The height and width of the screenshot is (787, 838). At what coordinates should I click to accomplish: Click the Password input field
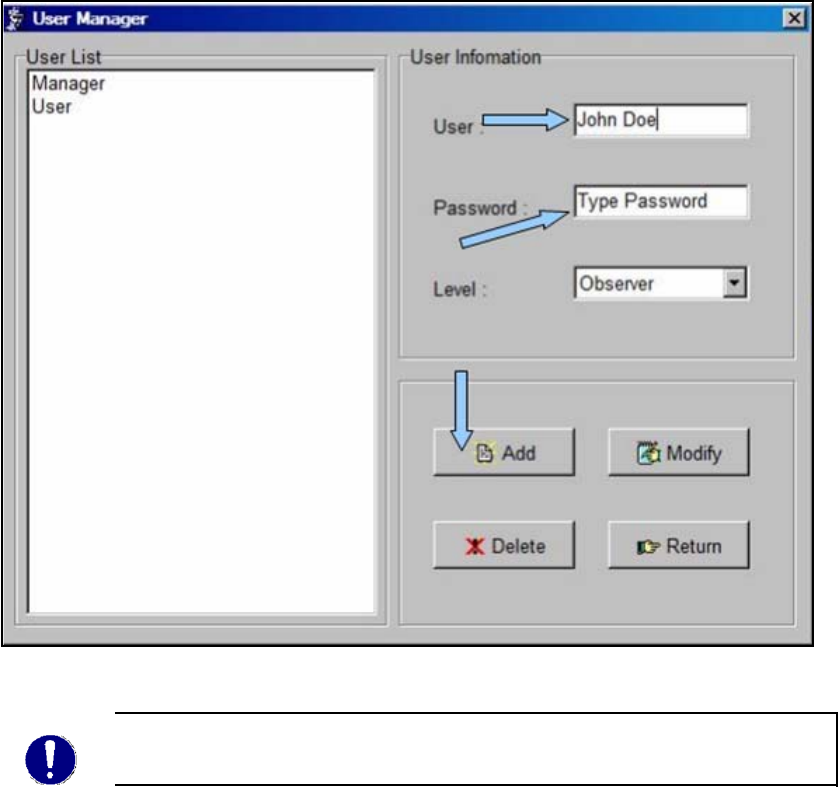[661, 201]
